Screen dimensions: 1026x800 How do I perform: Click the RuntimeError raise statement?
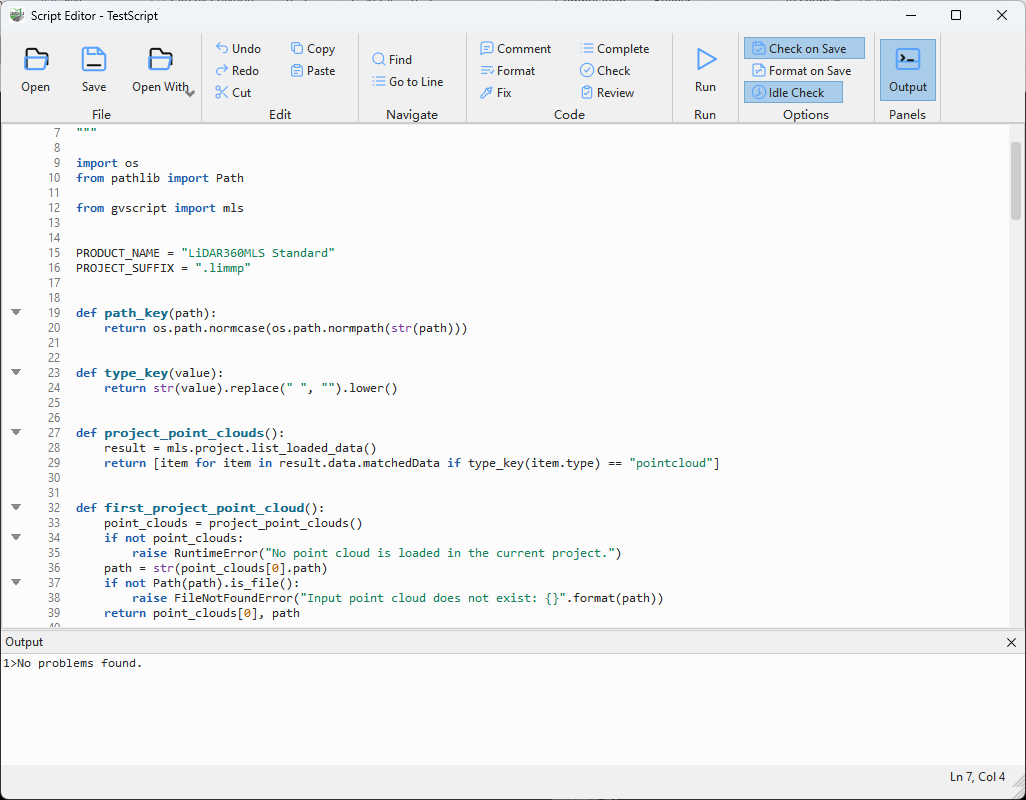click(x=376, y=553)
